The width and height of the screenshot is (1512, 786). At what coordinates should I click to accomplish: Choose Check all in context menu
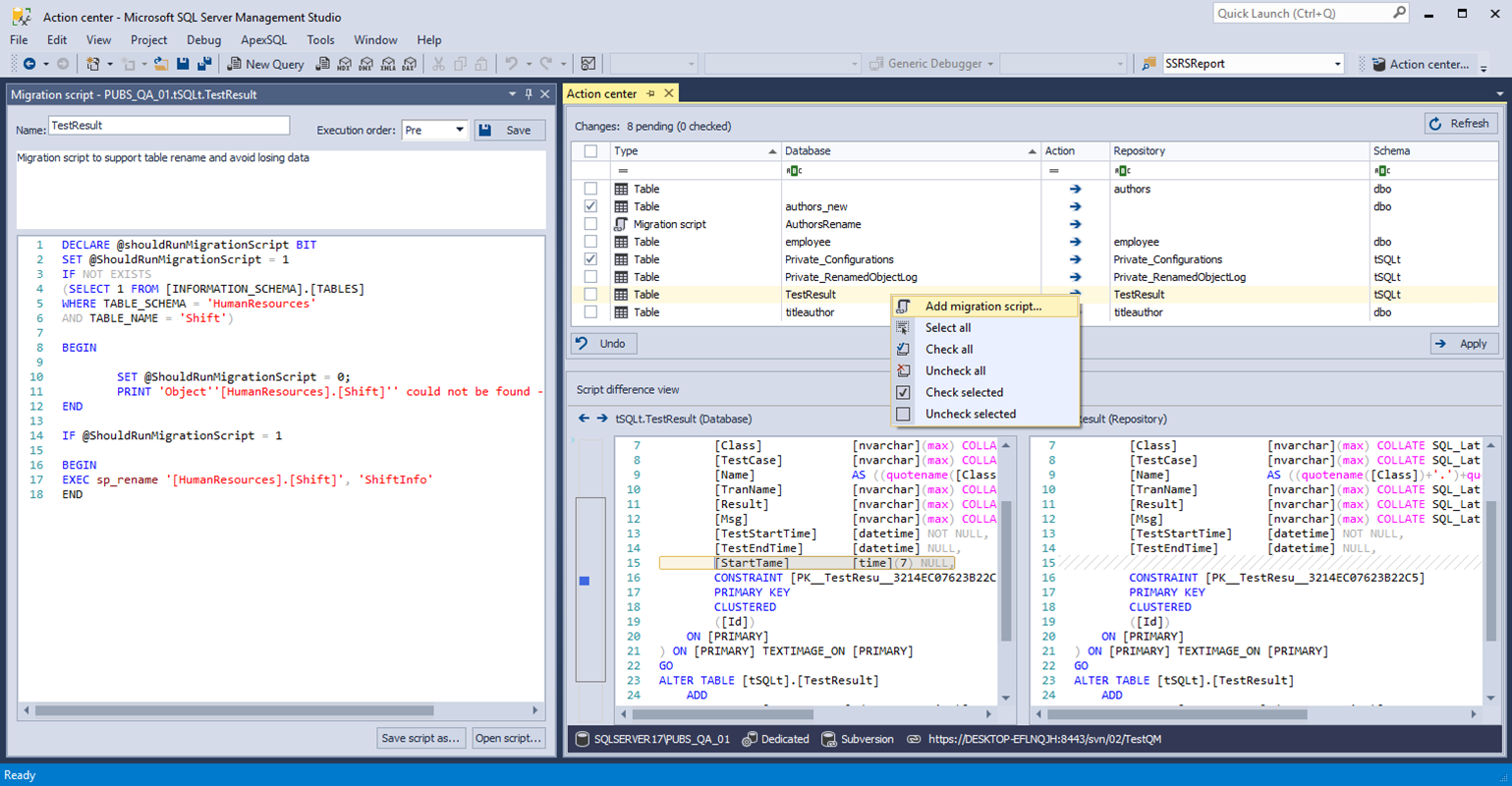tap(984, 350)
